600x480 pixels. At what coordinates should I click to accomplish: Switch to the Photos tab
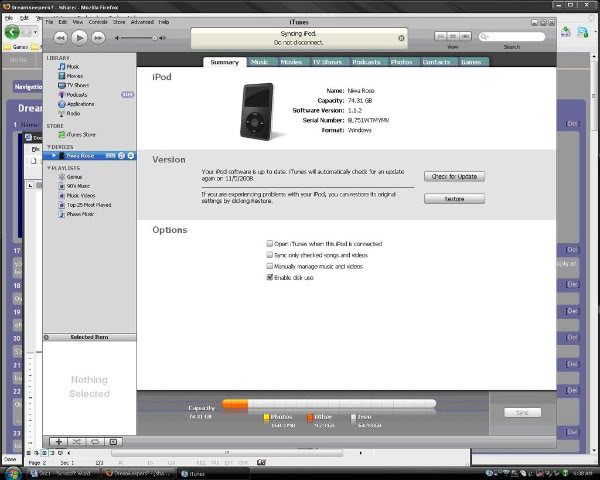click(401, 62)
